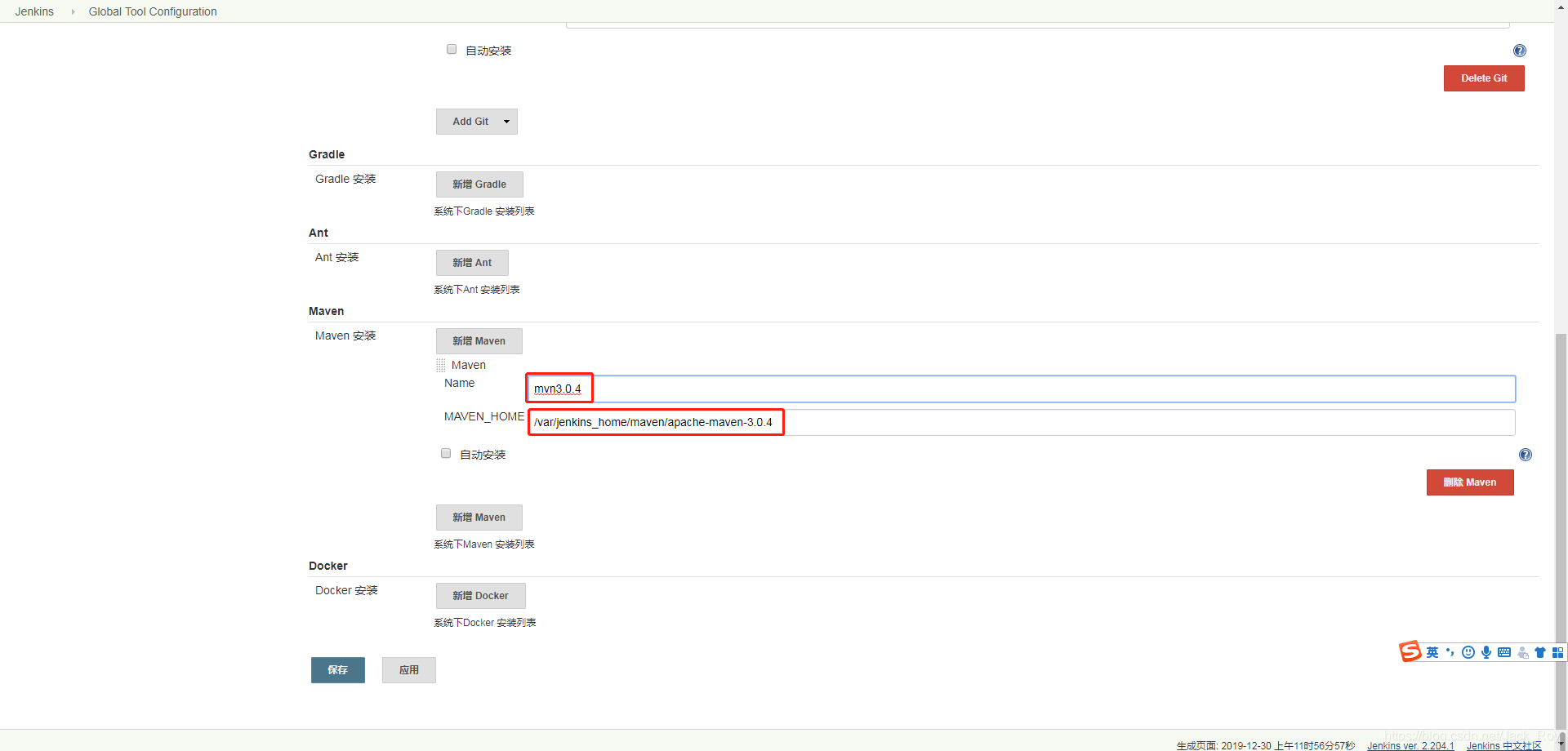Open the Sogou skin shirt icon
The image size is (1568, 751).
1540,652
